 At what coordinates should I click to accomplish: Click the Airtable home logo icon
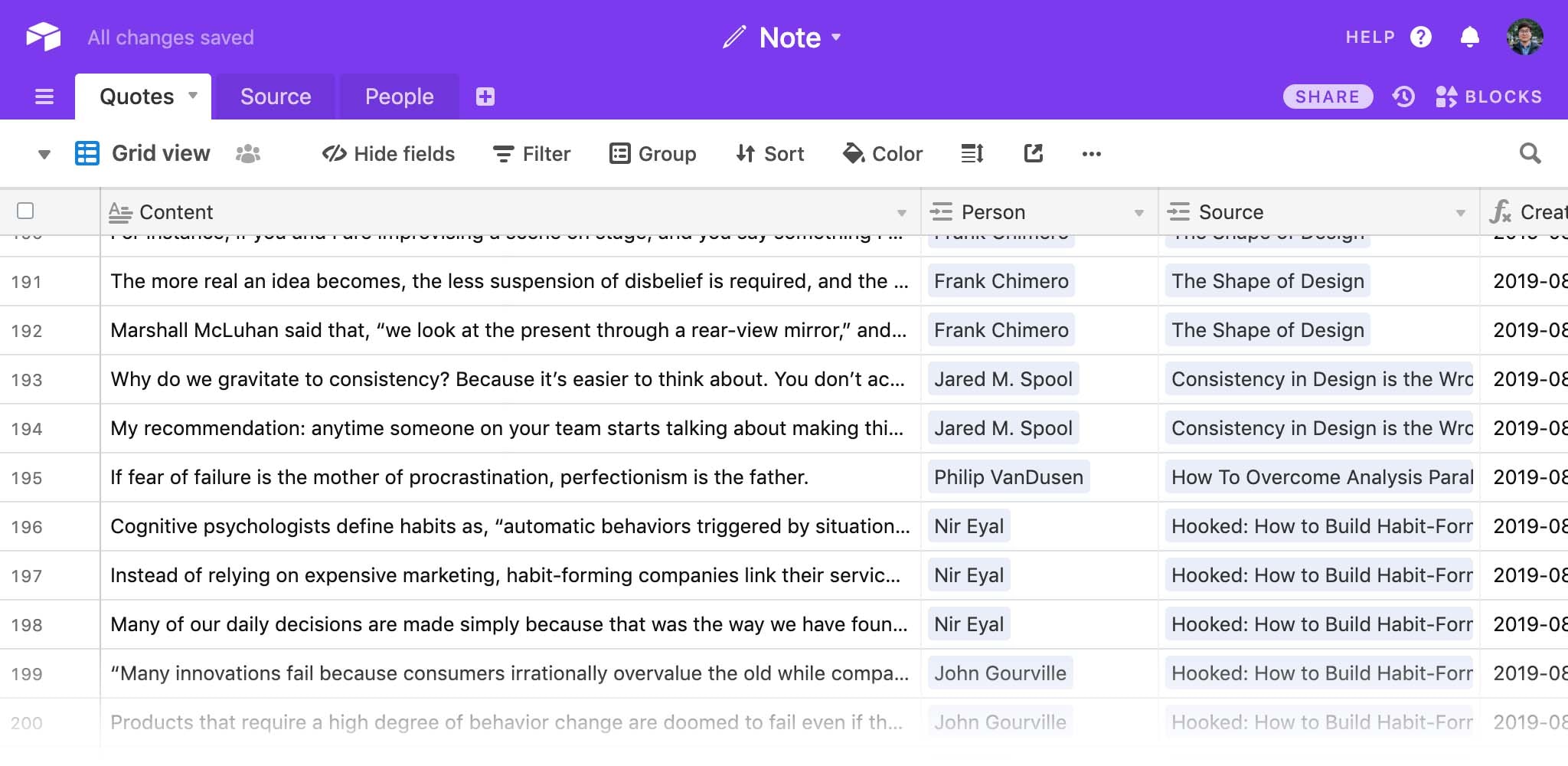44,37
